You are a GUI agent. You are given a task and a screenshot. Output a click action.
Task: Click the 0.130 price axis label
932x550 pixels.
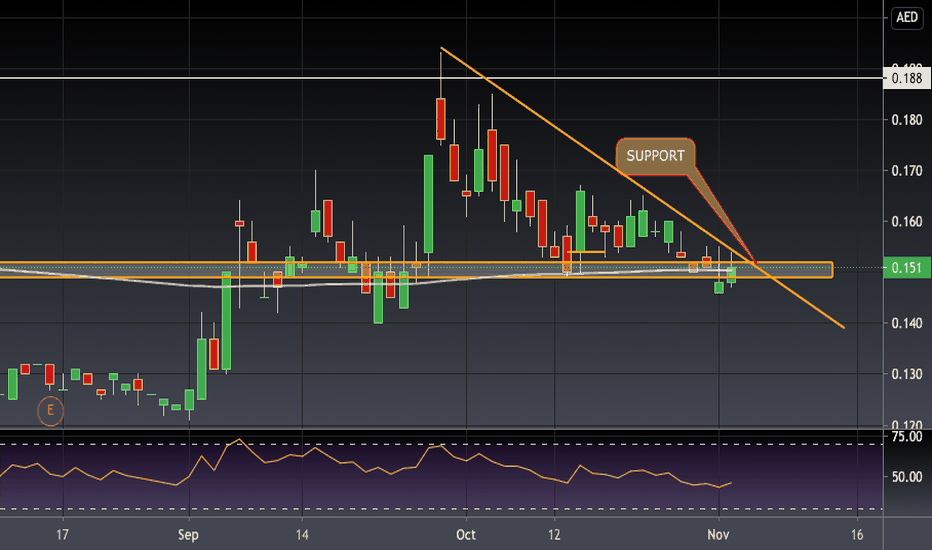coord(906,375)
